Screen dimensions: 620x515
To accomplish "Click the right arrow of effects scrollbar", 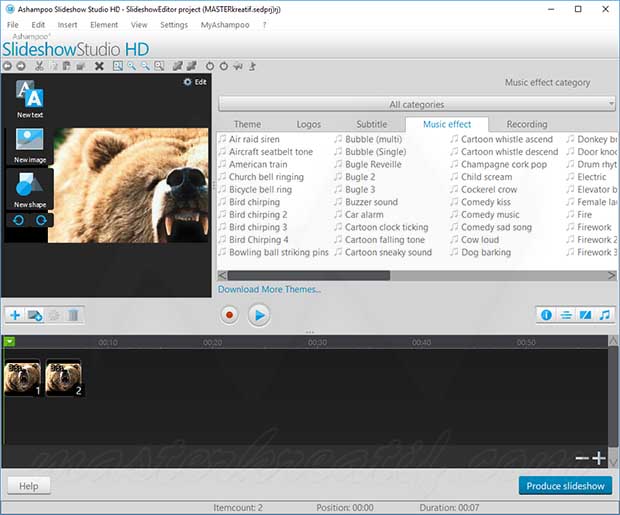I will point(611,275).
